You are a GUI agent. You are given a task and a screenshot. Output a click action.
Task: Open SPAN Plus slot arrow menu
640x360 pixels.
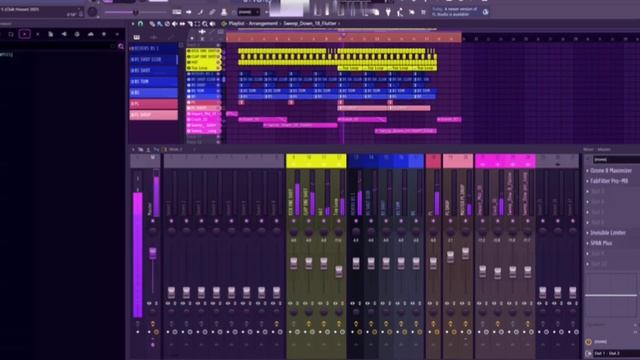(588, 243)
